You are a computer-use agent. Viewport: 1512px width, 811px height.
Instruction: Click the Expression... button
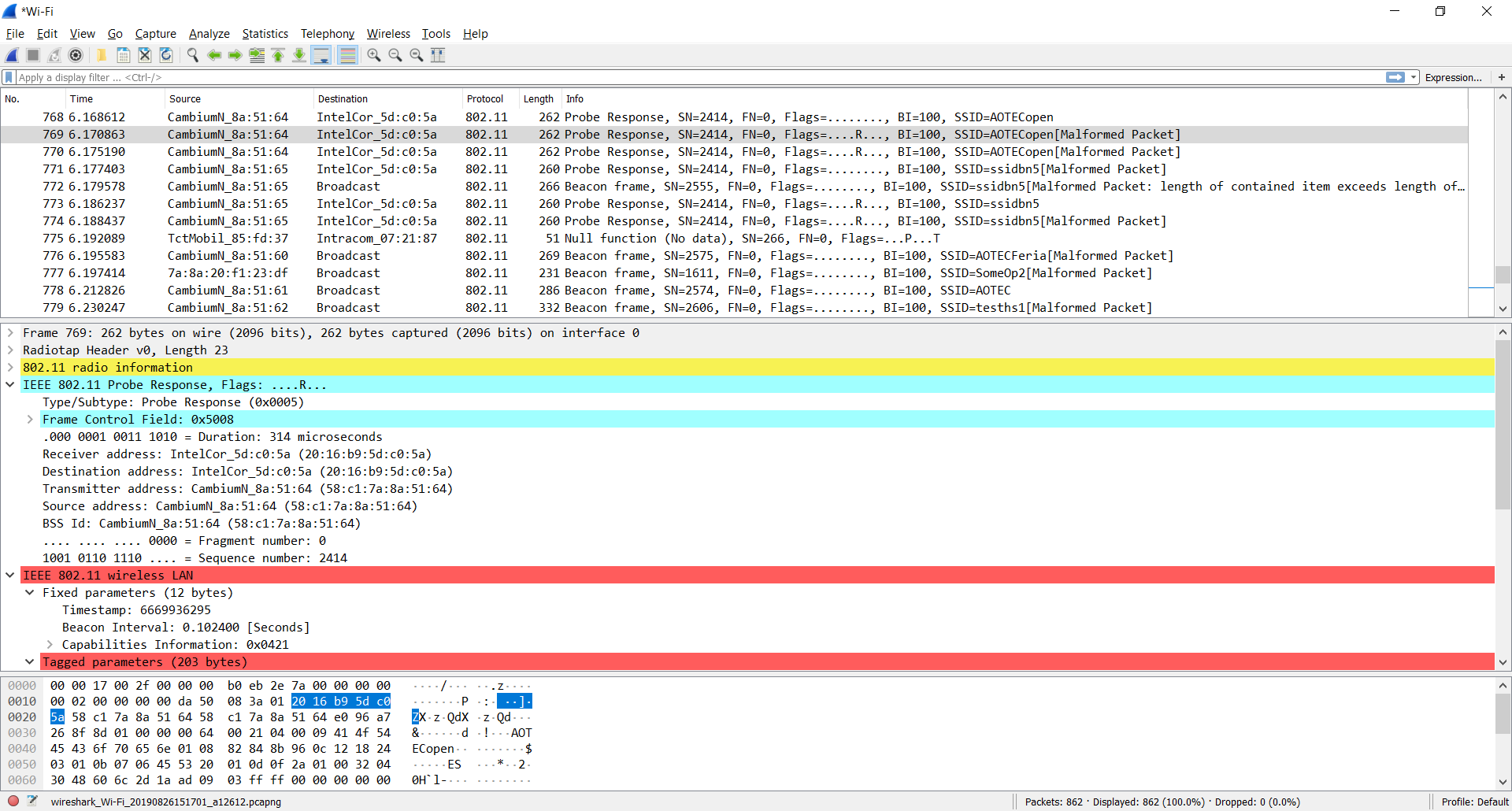click(1453, 77)
